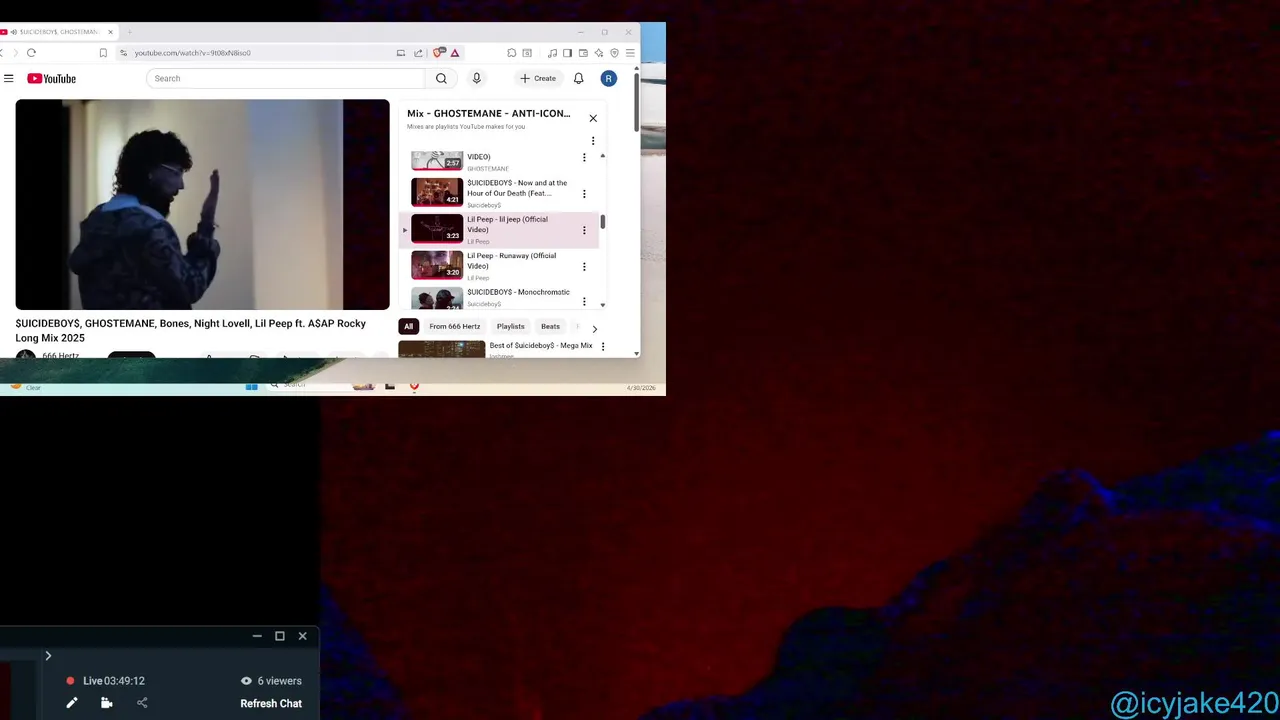Click the stream share icon
This screenshot has width=1280, height=720.
tap(142, 703)
